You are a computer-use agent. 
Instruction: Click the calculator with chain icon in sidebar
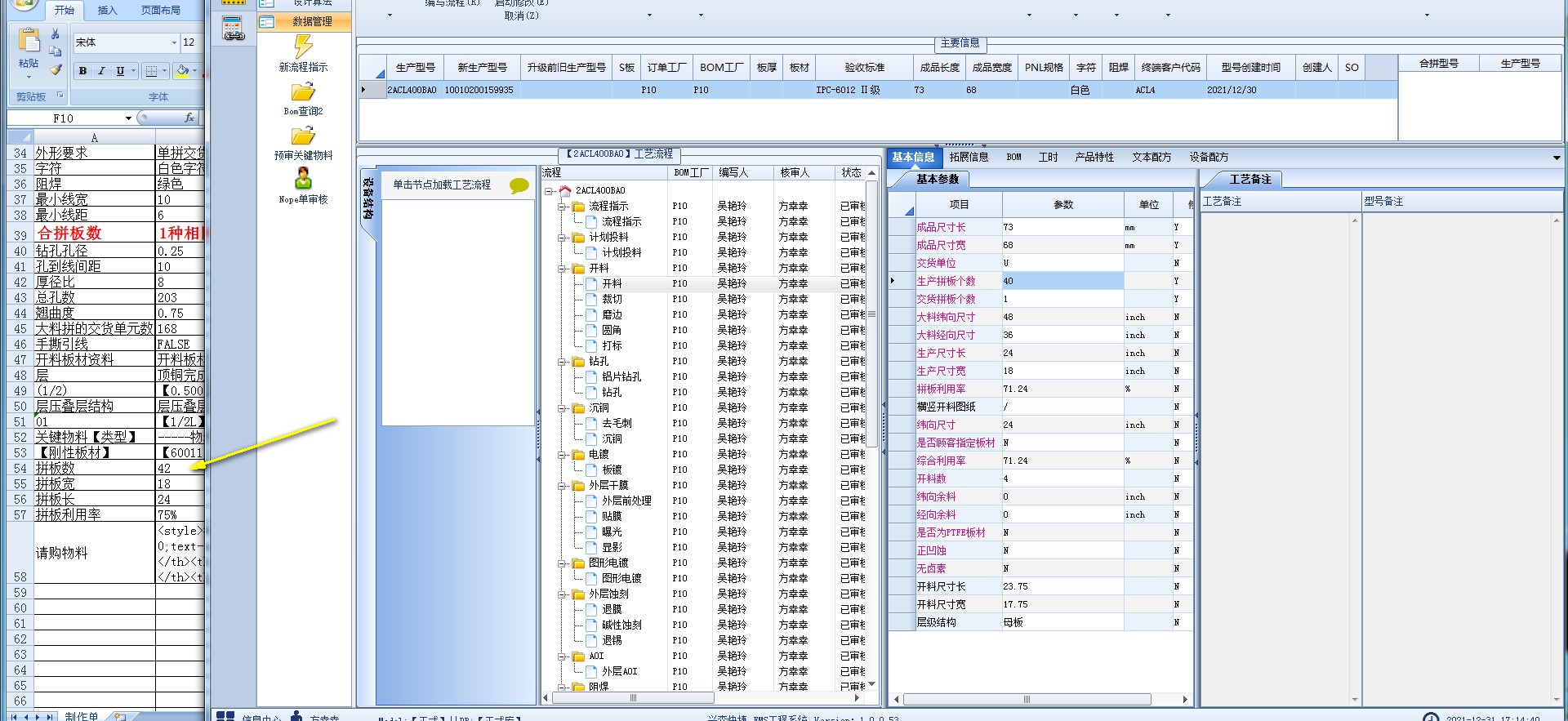point(234,28)
